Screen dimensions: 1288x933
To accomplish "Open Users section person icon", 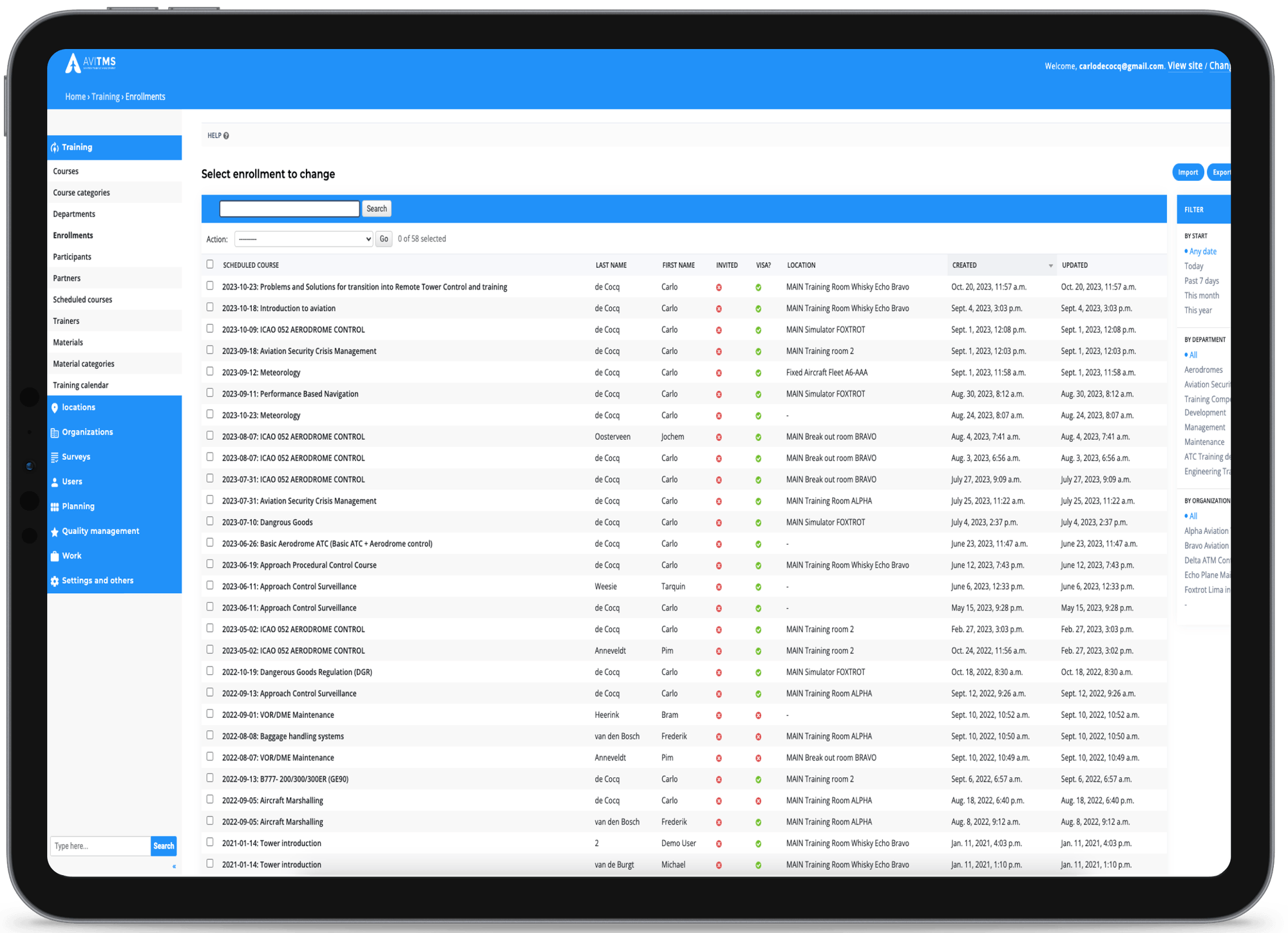I will pyautogui.click(x=55, y=482).
